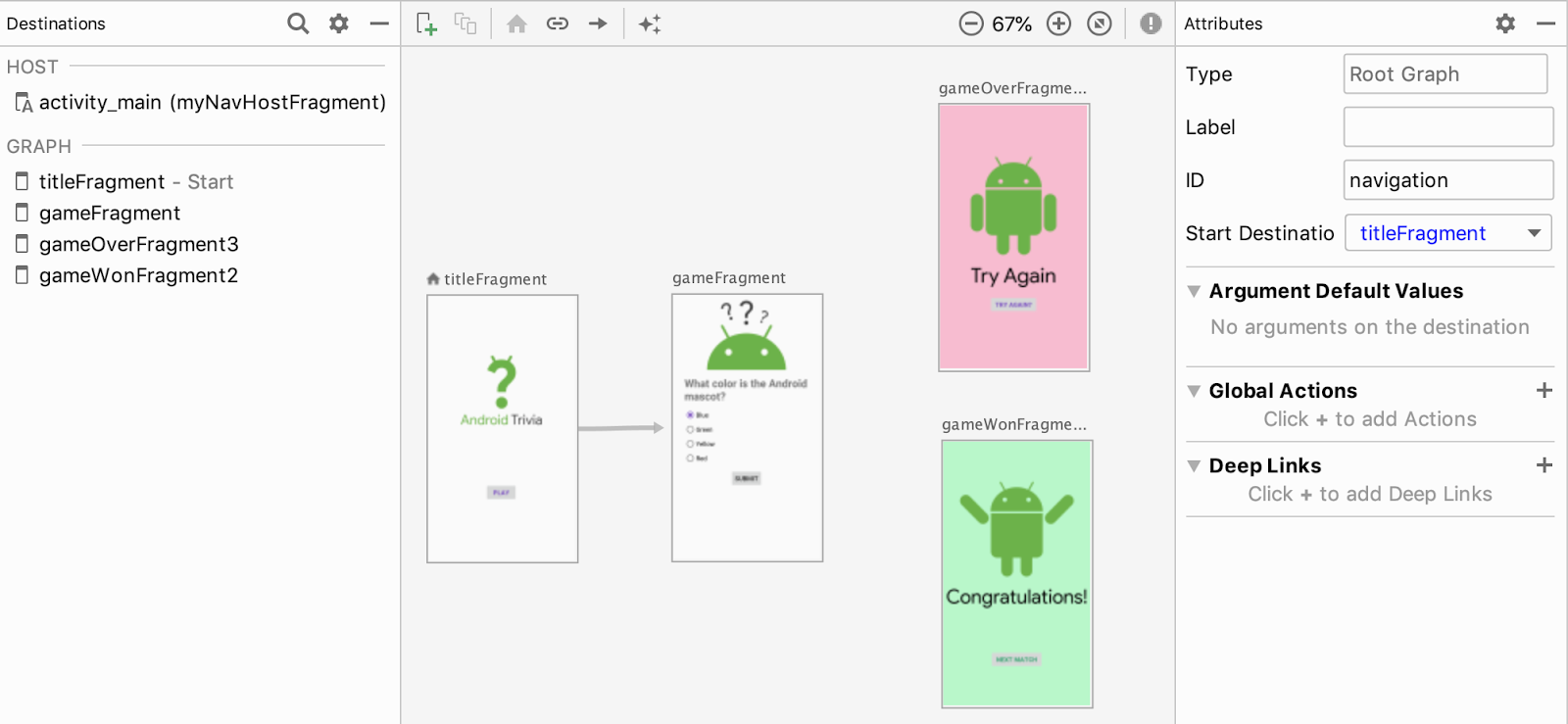Add a new global action
Screen dimensions: 1568x724
click(x=1543, y=391)
